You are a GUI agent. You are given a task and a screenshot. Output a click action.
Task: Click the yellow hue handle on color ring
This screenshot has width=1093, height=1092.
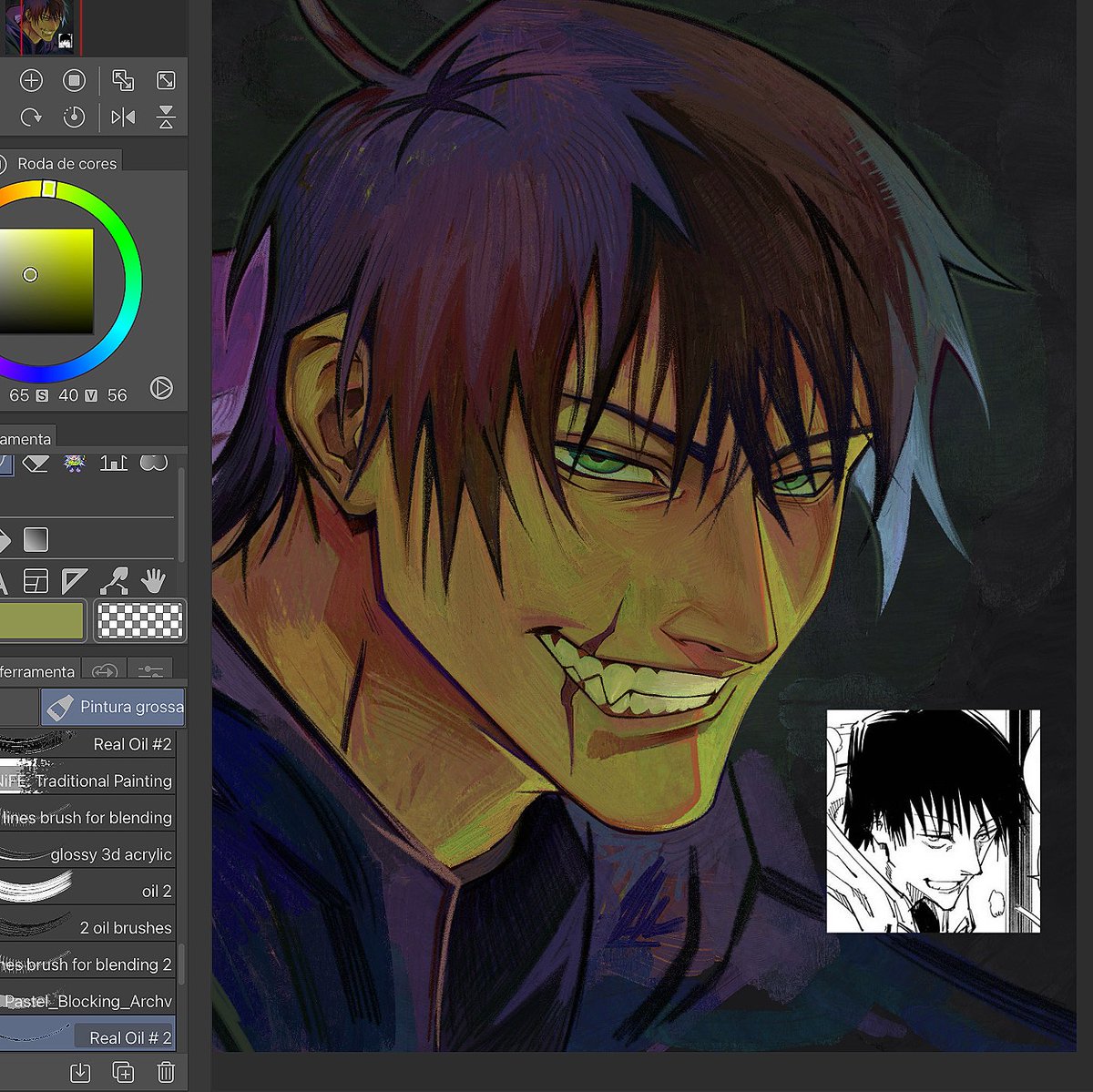click(50, 188)
